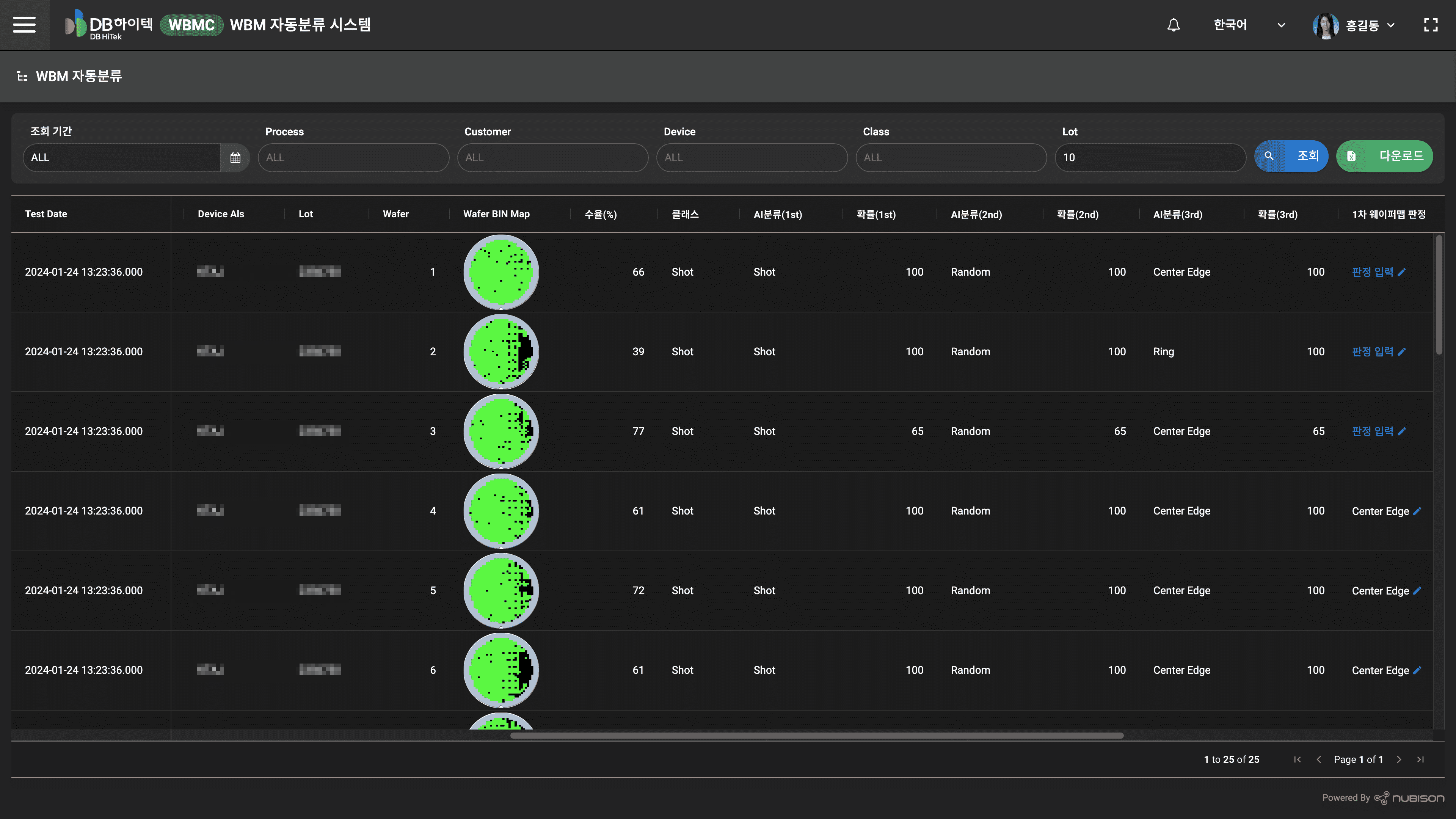
Task: Open the calendar date picker icon
Action: 235,158
